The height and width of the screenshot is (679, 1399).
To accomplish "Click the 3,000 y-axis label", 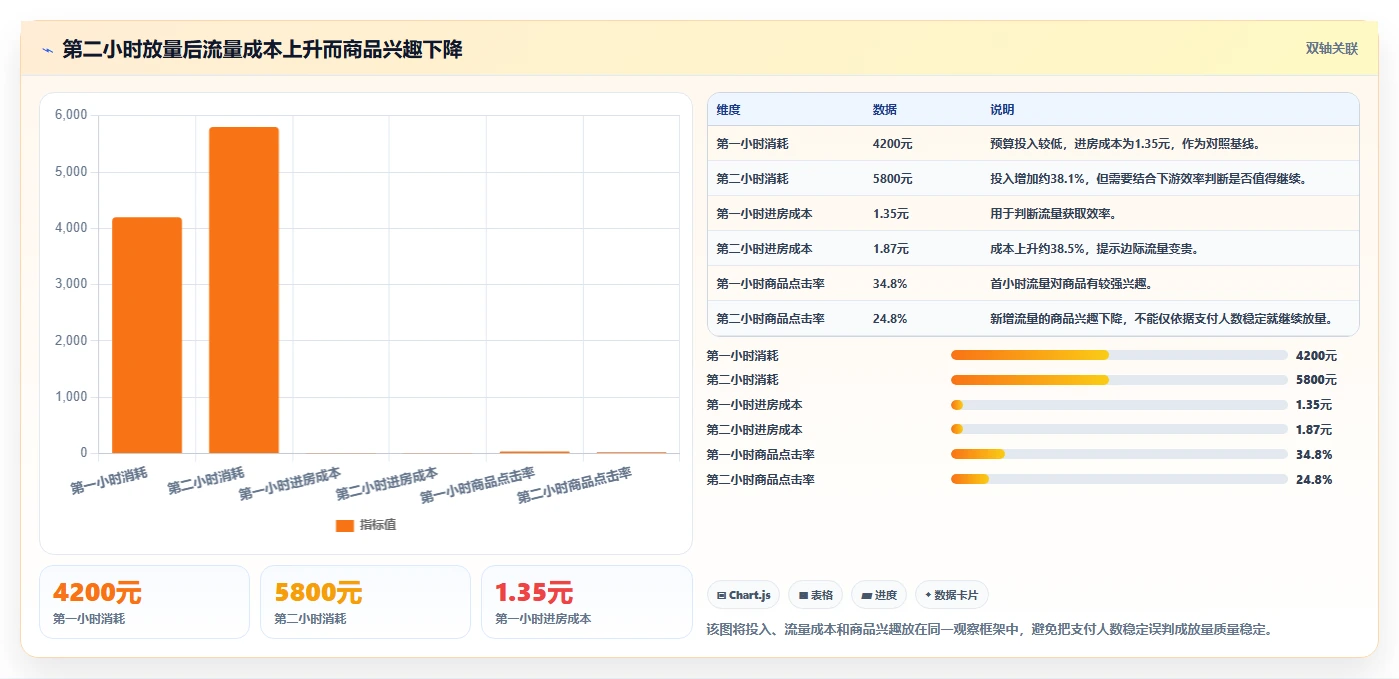I will [x=70, y=284].
